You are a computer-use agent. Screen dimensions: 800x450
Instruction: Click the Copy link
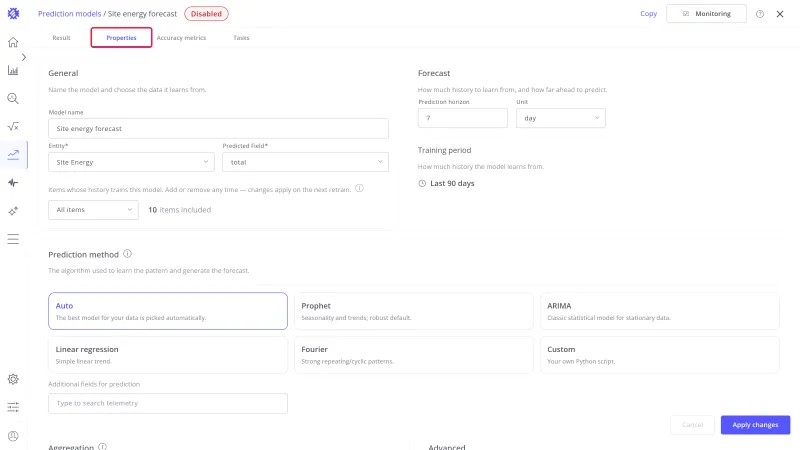648,14
